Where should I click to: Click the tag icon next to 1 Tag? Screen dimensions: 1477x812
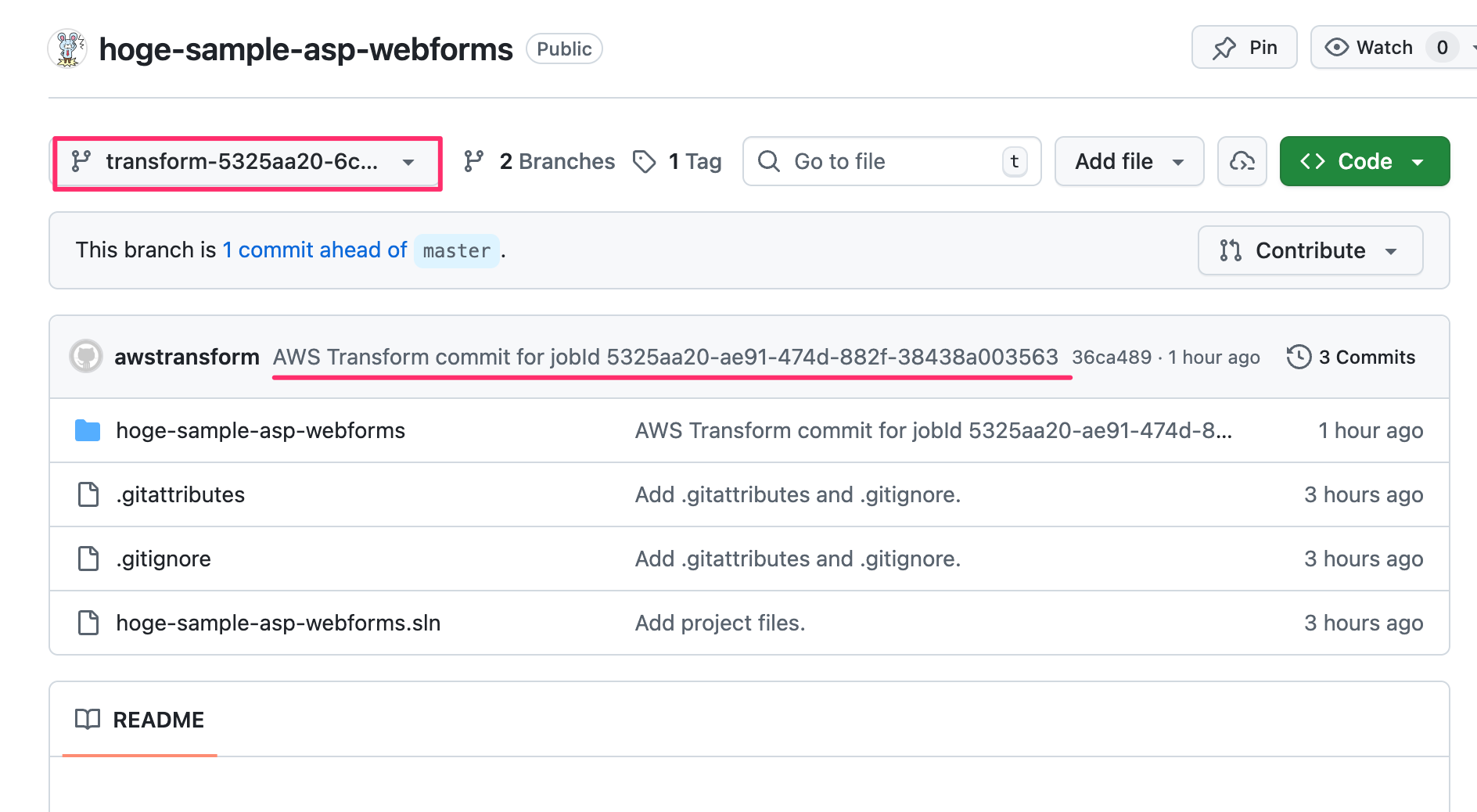pos(645,161)
